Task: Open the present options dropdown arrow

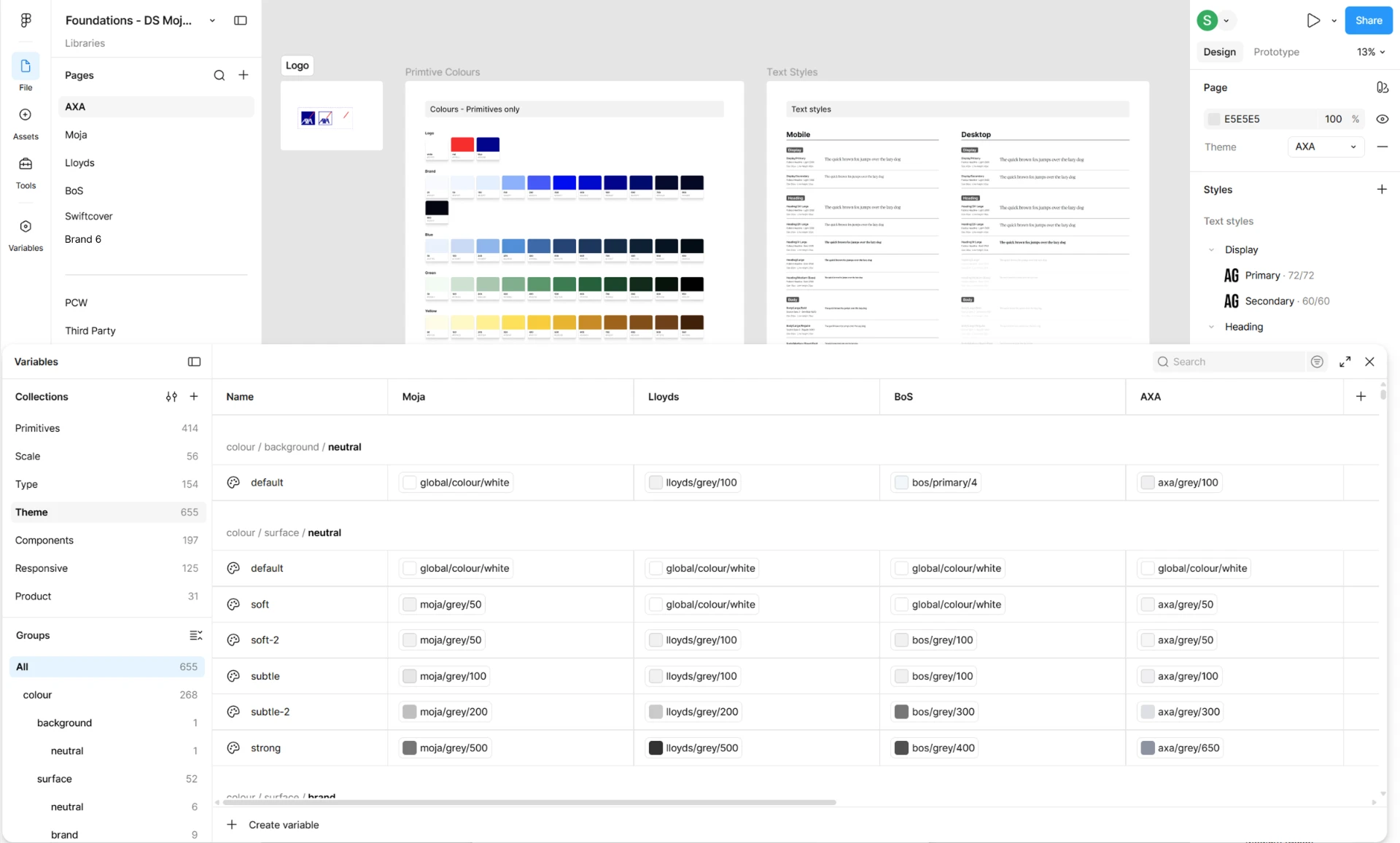Action: 1334,20
